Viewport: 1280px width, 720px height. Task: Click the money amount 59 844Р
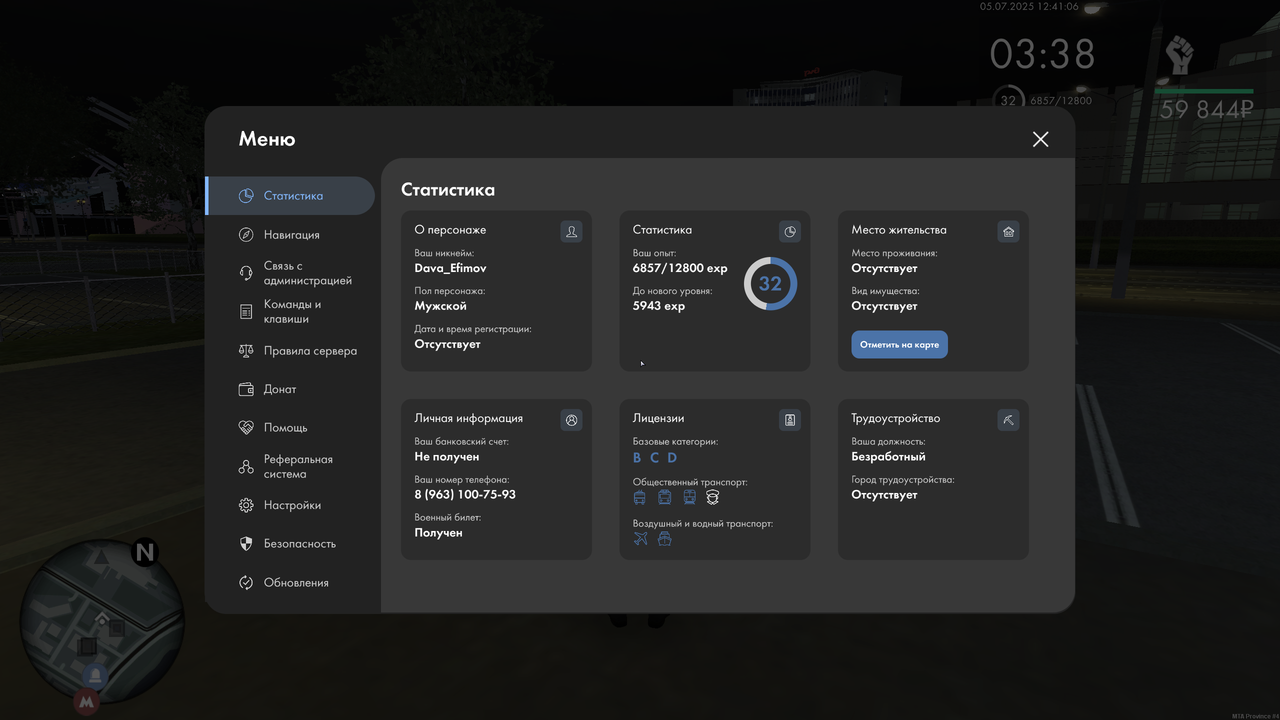(1207, 110)
